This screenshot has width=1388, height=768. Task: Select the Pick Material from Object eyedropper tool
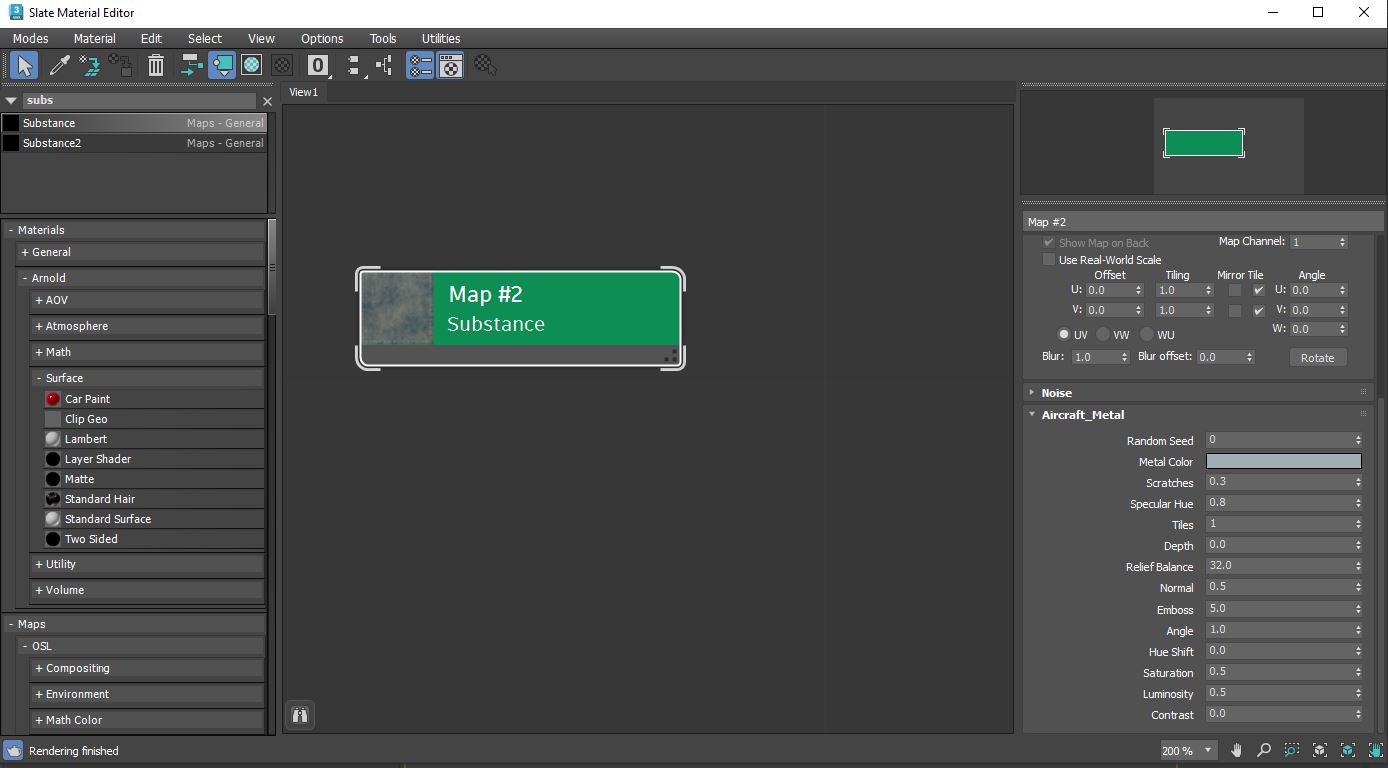click(x=59, y=65)
